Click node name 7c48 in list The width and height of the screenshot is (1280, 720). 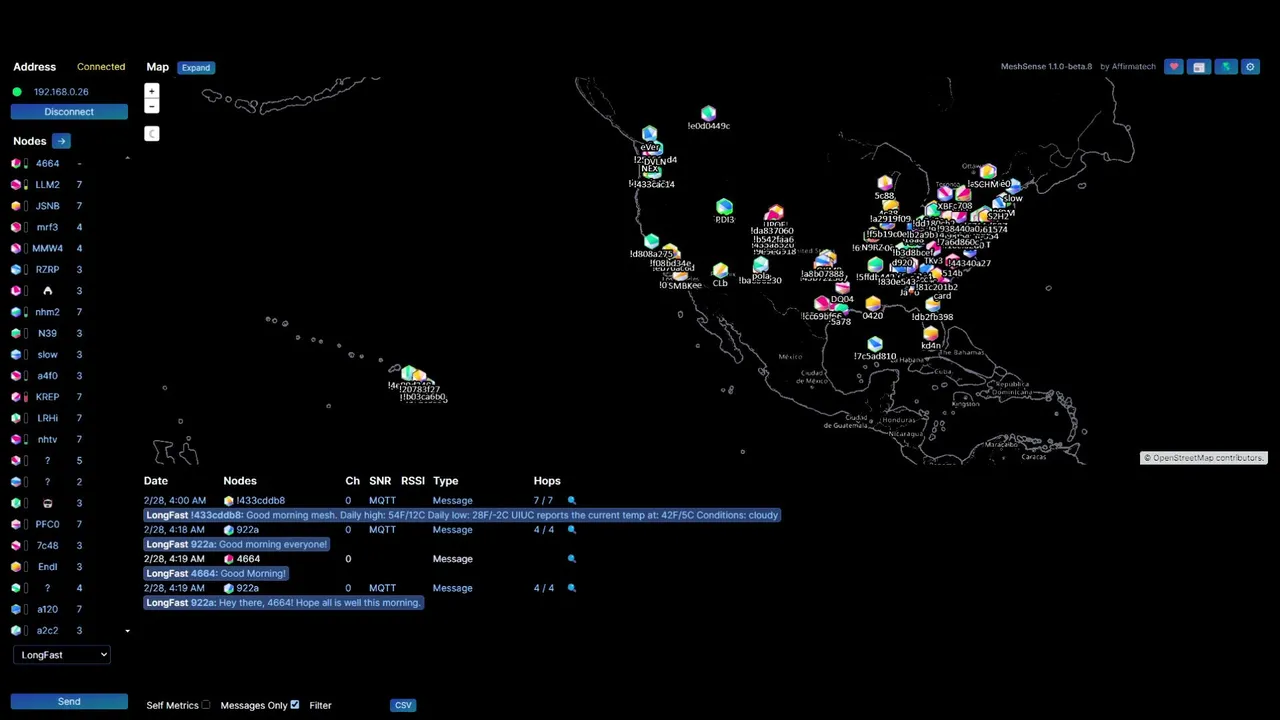tap(47, 546)
